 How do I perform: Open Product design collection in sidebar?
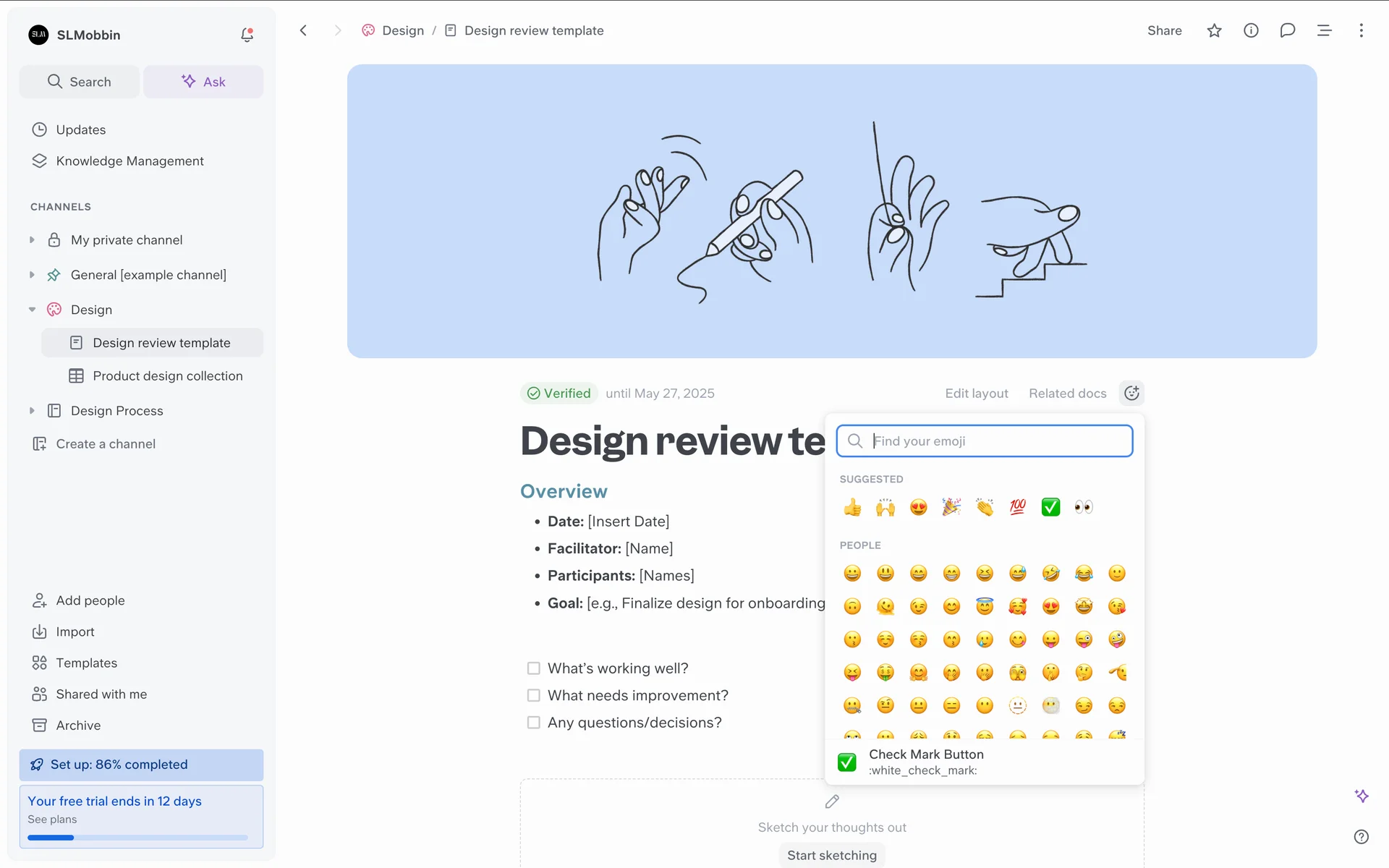click(167, 376)
